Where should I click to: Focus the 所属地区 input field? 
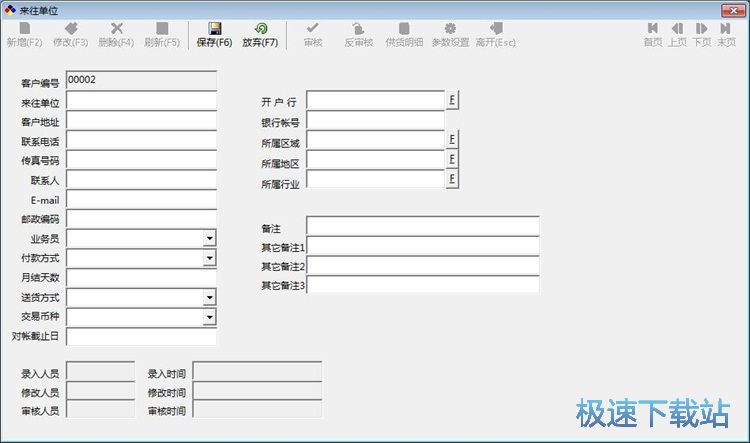coord(375,159)
